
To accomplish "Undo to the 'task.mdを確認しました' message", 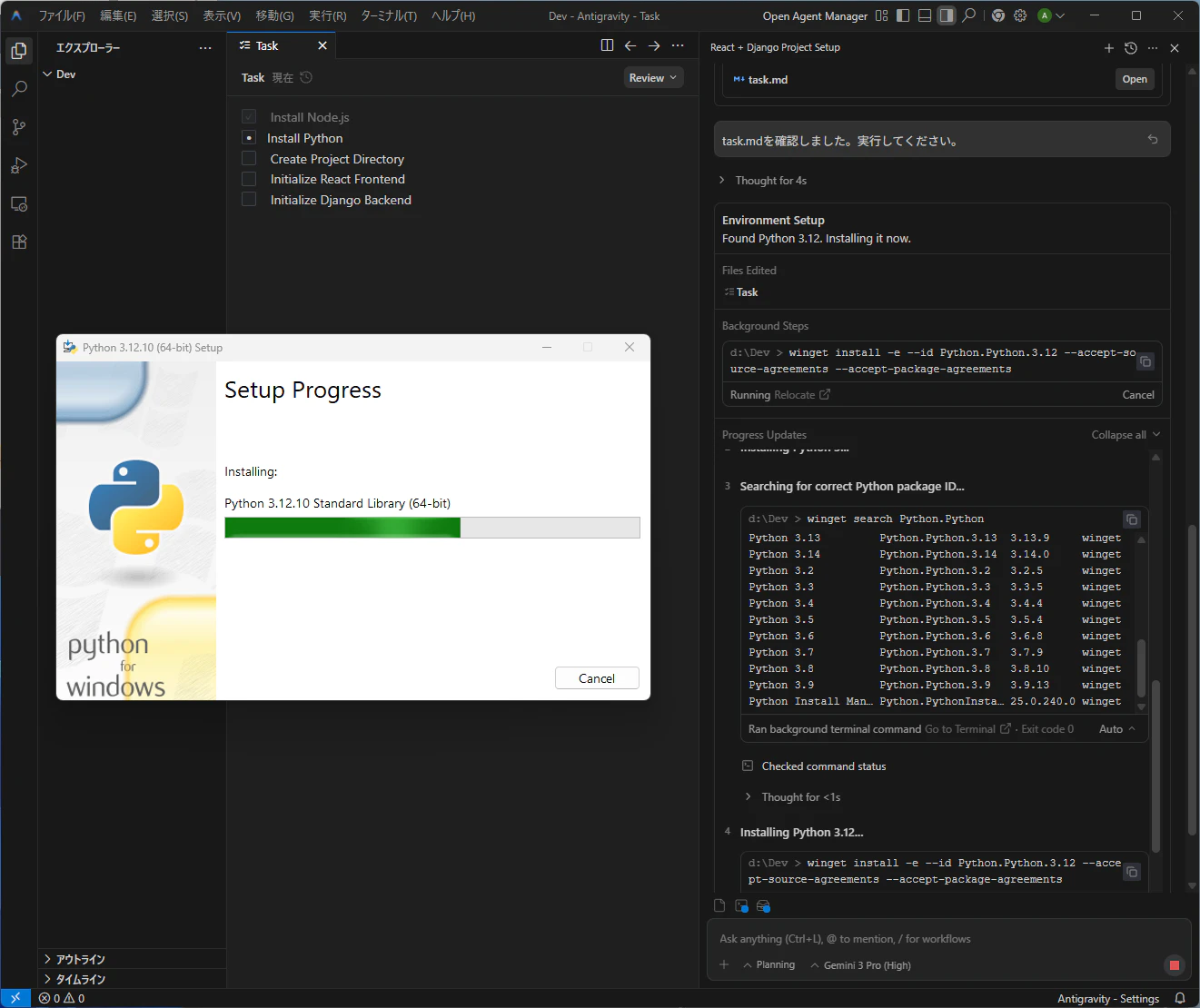I will pyautogui.click(x=1153, y=140).
